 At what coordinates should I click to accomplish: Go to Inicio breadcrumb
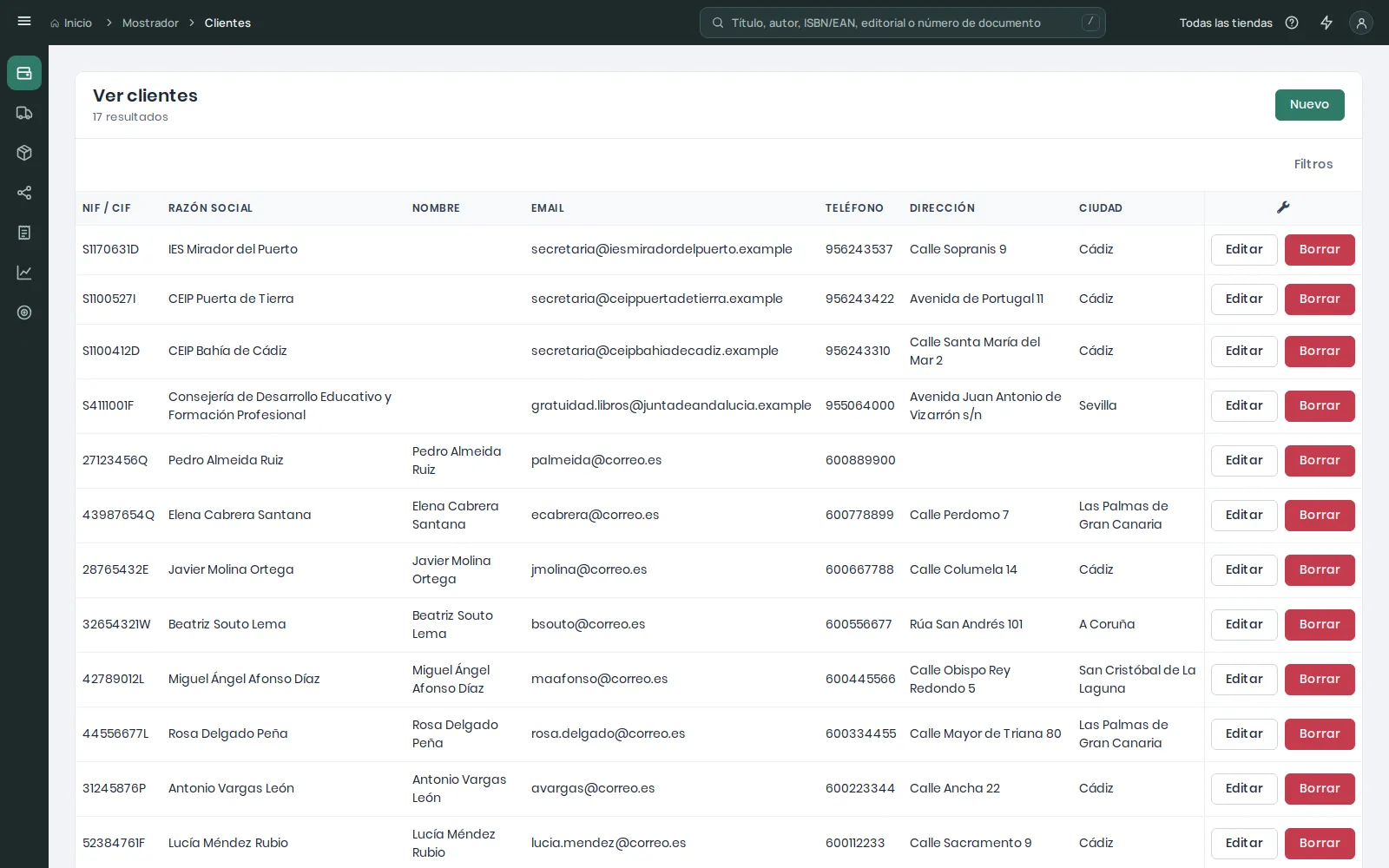click(78, 23)
